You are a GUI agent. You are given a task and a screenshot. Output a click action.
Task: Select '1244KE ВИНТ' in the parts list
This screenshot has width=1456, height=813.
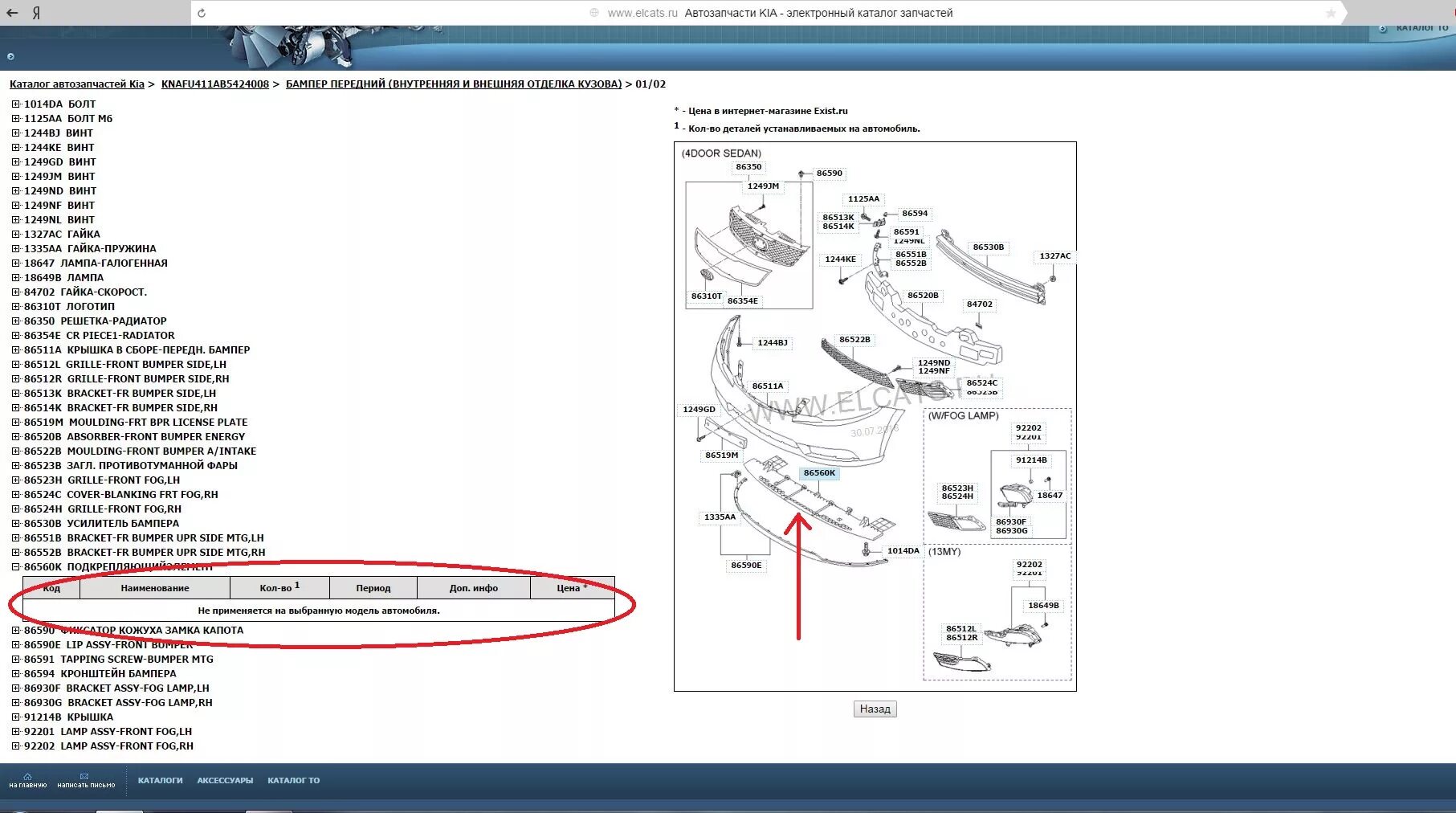pos(59,148)
